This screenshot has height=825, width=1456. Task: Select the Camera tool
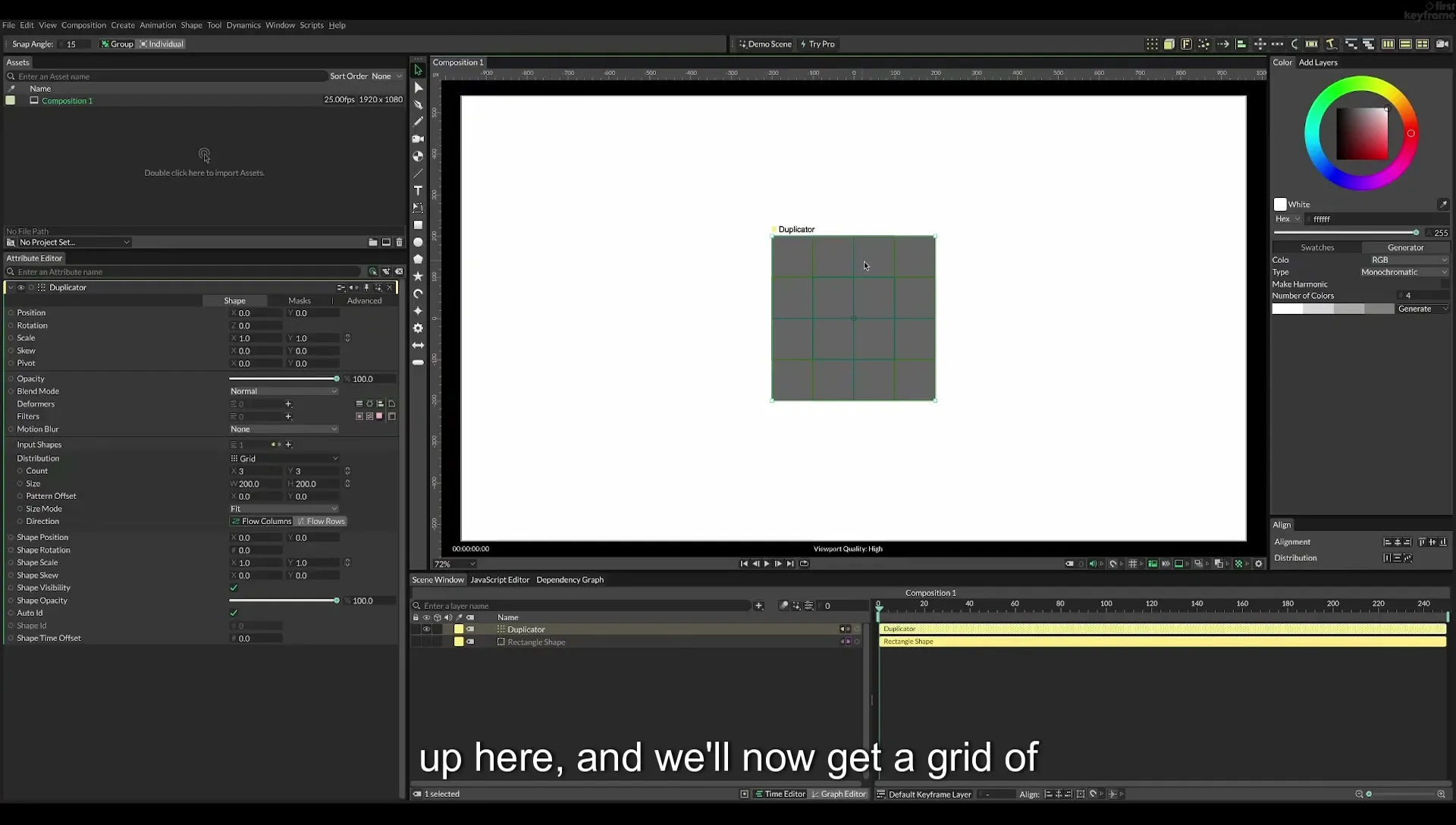tap(418, 139)
